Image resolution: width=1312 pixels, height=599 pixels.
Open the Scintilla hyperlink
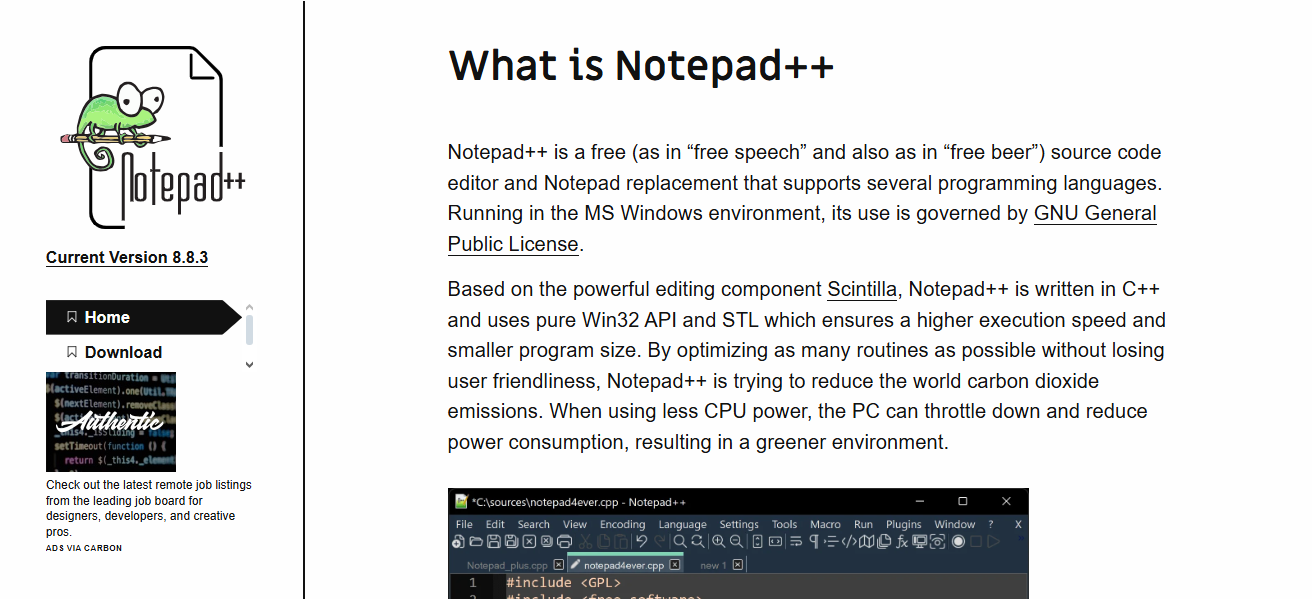pos(862,289)
